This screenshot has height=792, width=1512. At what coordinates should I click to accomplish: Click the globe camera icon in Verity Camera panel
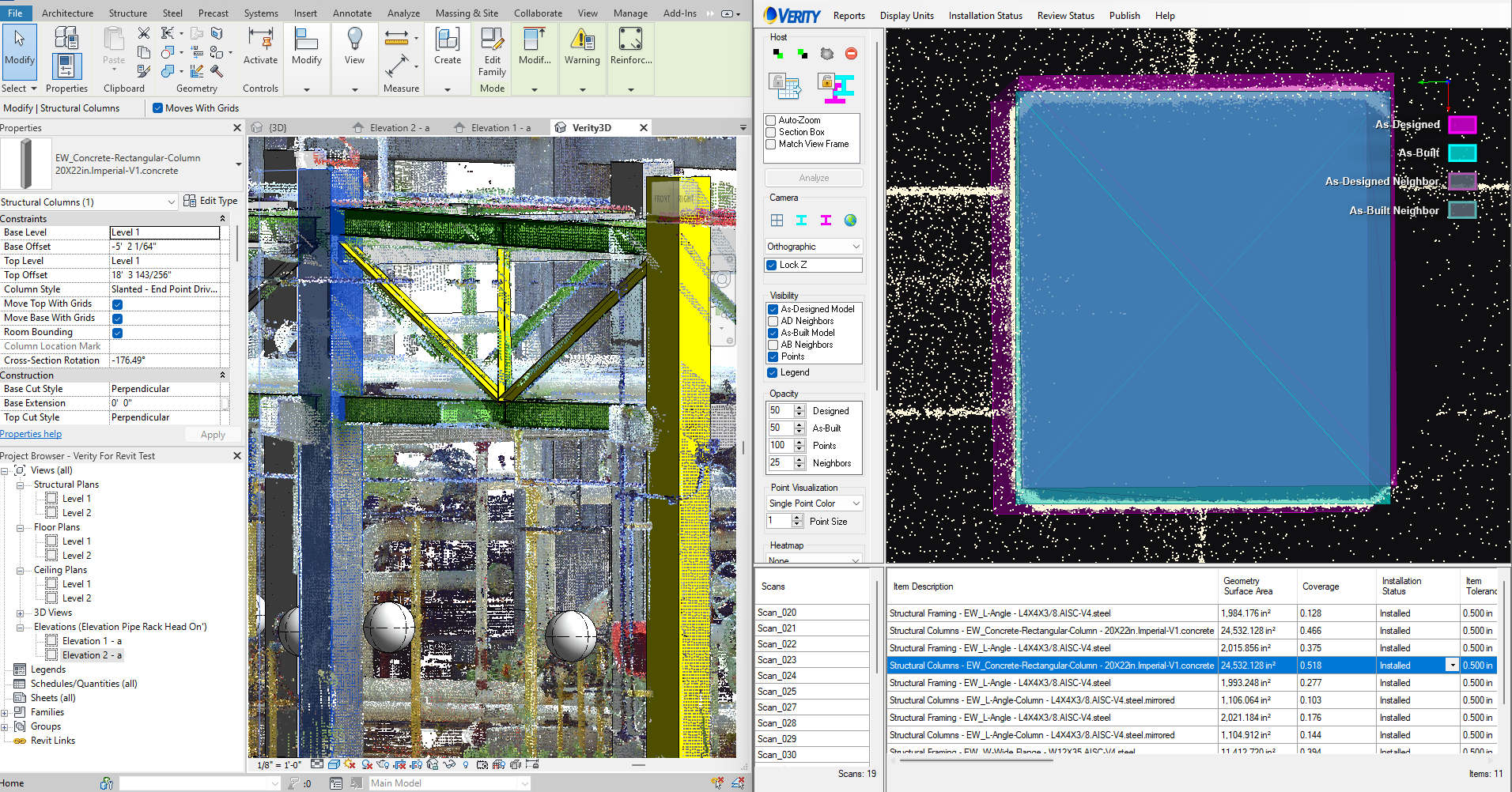(850, 221)
